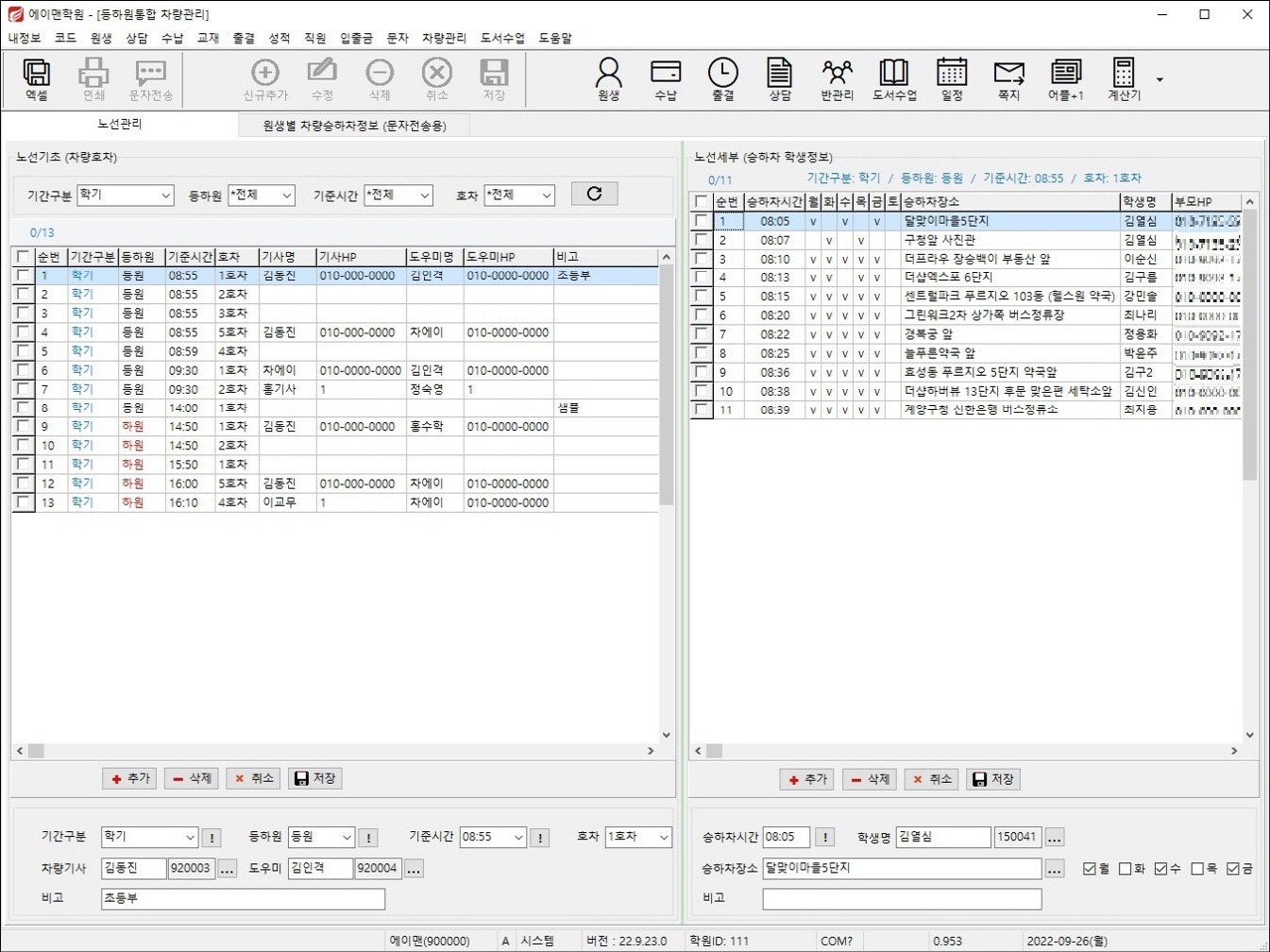Image resolution: width=1270 pixels, height=952 pixels.
Task: Click the student list vertical scrollbar
Action: (1249, 467)
